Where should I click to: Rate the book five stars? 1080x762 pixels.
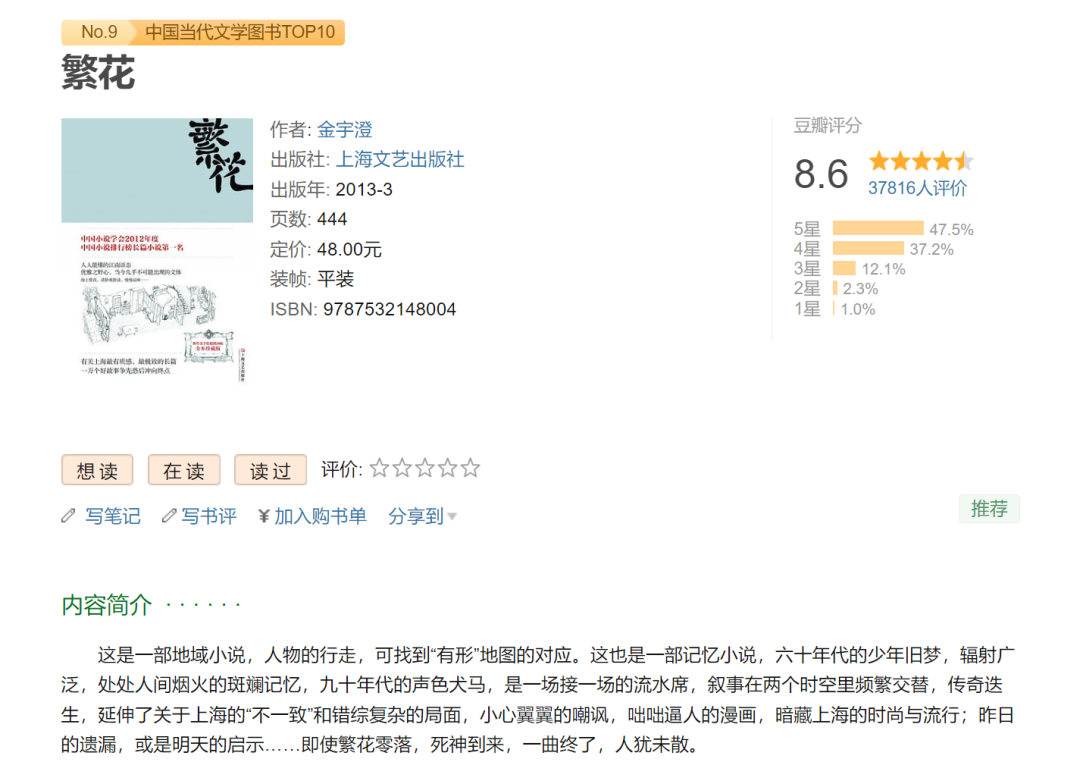click(471, 469)
